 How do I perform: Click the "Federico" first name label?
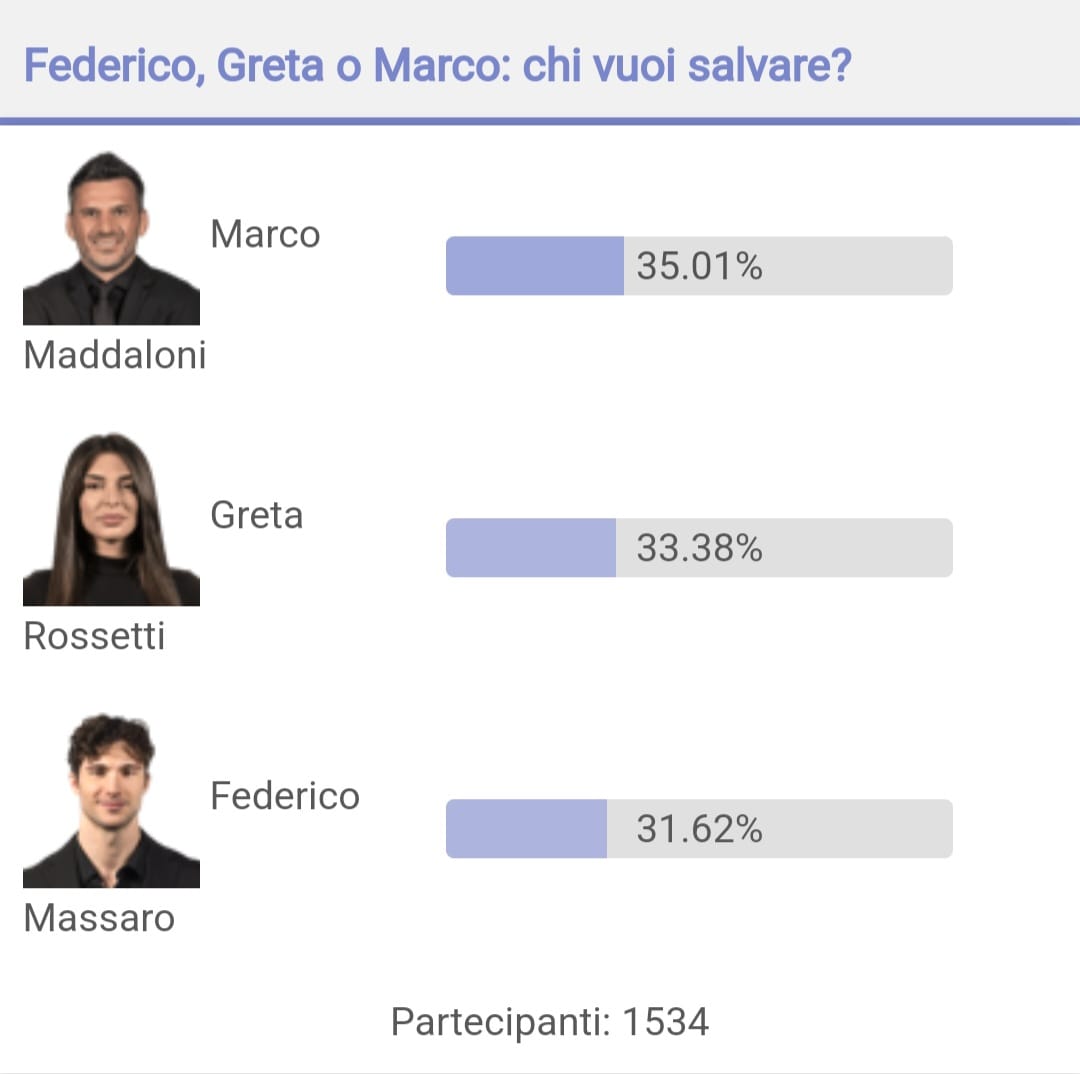pos(285,796)
